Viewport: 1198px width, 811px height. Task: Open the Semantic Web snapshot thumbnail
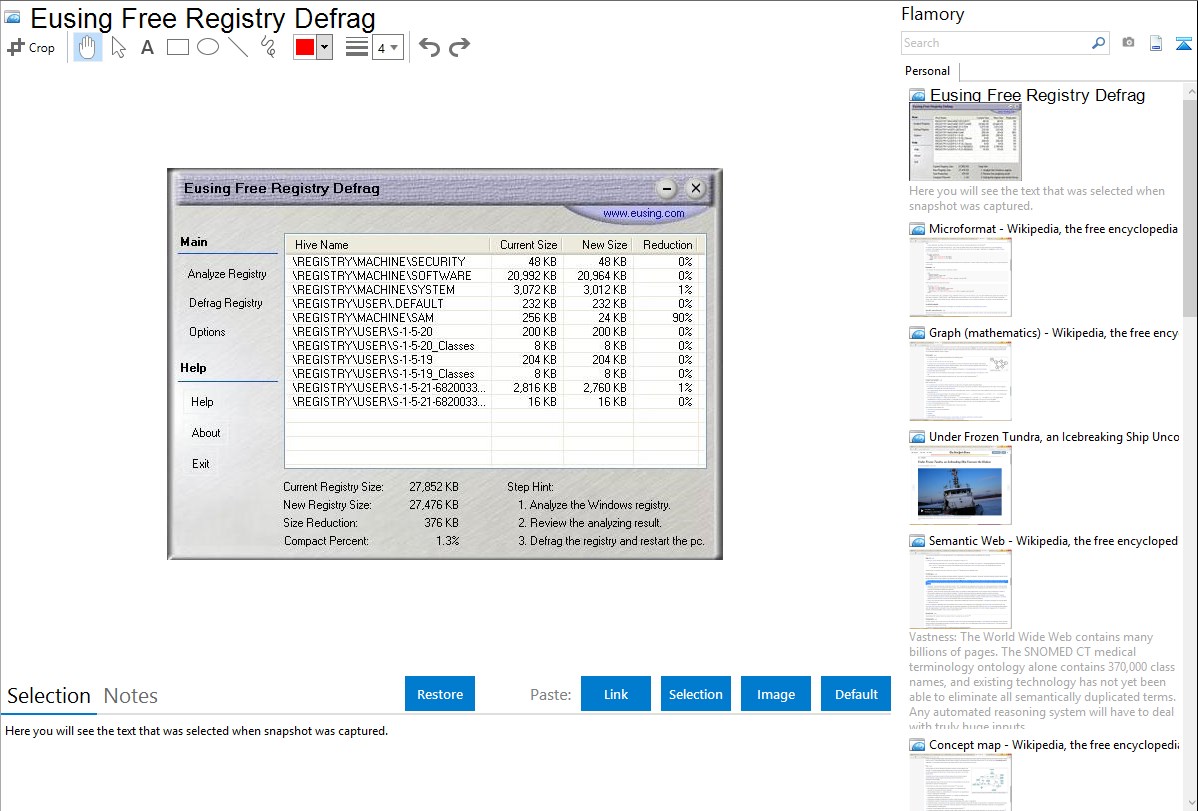(x=960, y=589)
